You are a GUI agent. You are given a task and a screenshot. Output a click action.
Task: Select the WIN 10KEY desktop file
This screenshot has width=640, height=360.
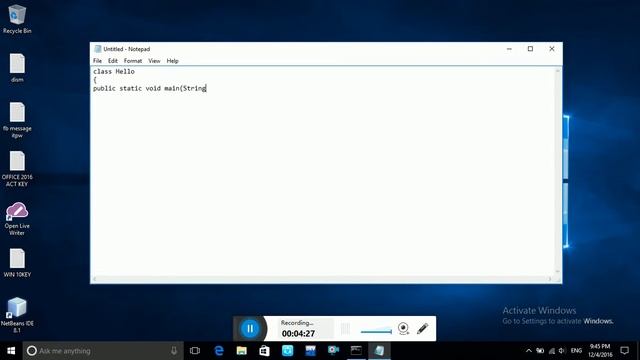17,263
